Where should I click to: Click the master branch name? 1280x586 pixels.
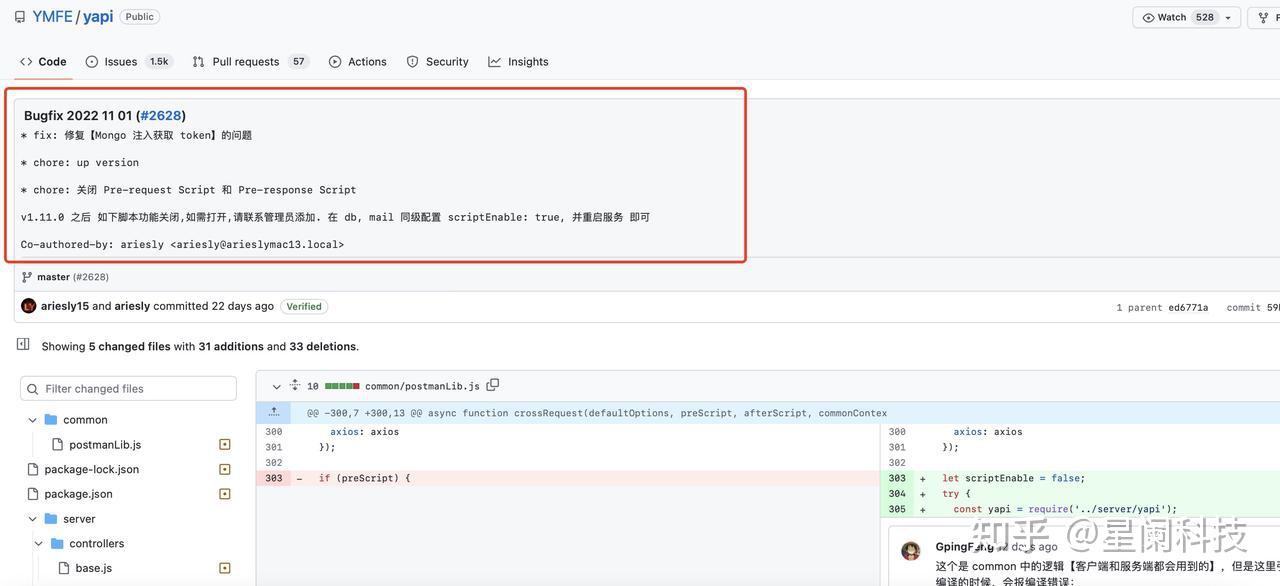click(x=53, y=277)
